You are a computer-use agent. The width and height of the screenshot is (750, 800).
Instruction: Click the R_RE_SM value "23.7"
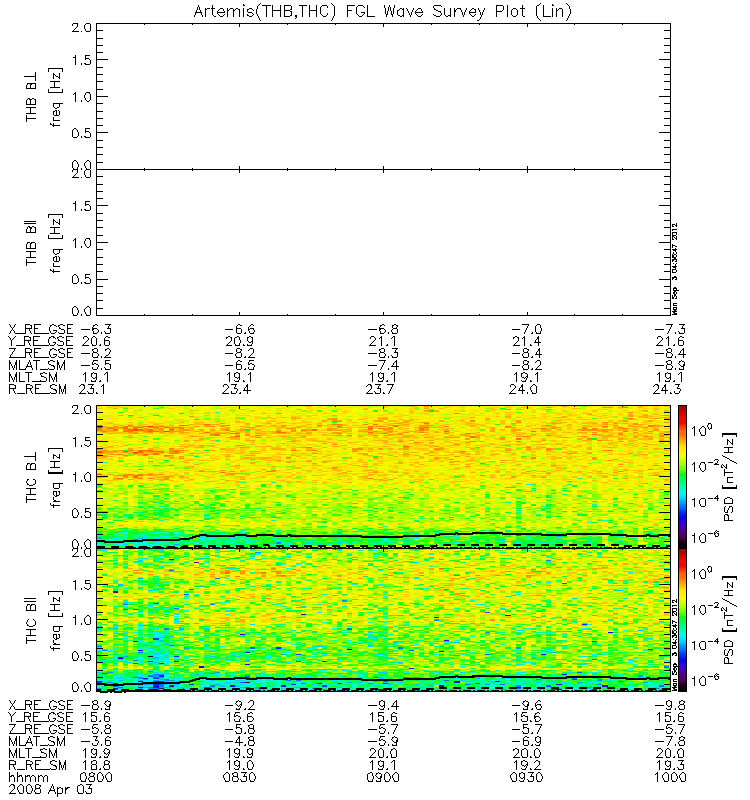point(380,389)
